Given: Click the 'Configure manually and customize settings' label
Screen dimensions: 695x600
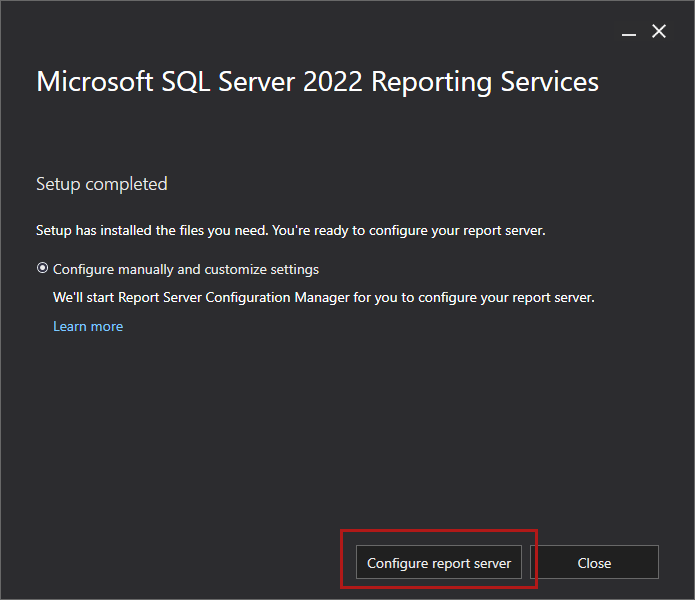Looking at the screenshot, I should click(x=186, y=269).
